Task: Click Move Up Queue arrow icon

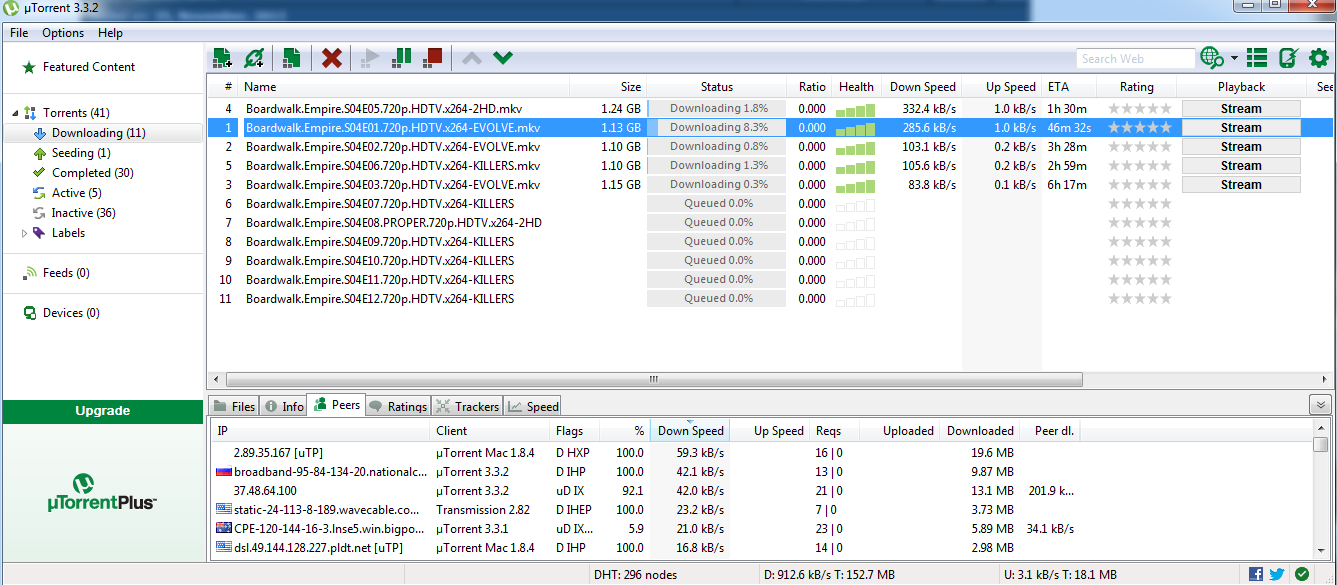Action: (x=471, y=58)
